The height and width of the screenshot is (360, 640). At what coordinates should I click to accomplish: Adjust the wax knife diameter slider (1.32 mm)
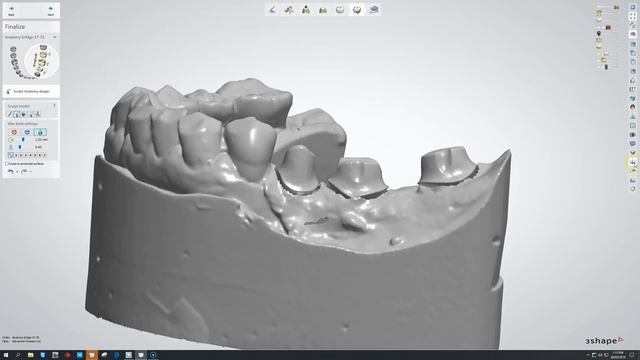pyautogui.click(x=22, y=140)
